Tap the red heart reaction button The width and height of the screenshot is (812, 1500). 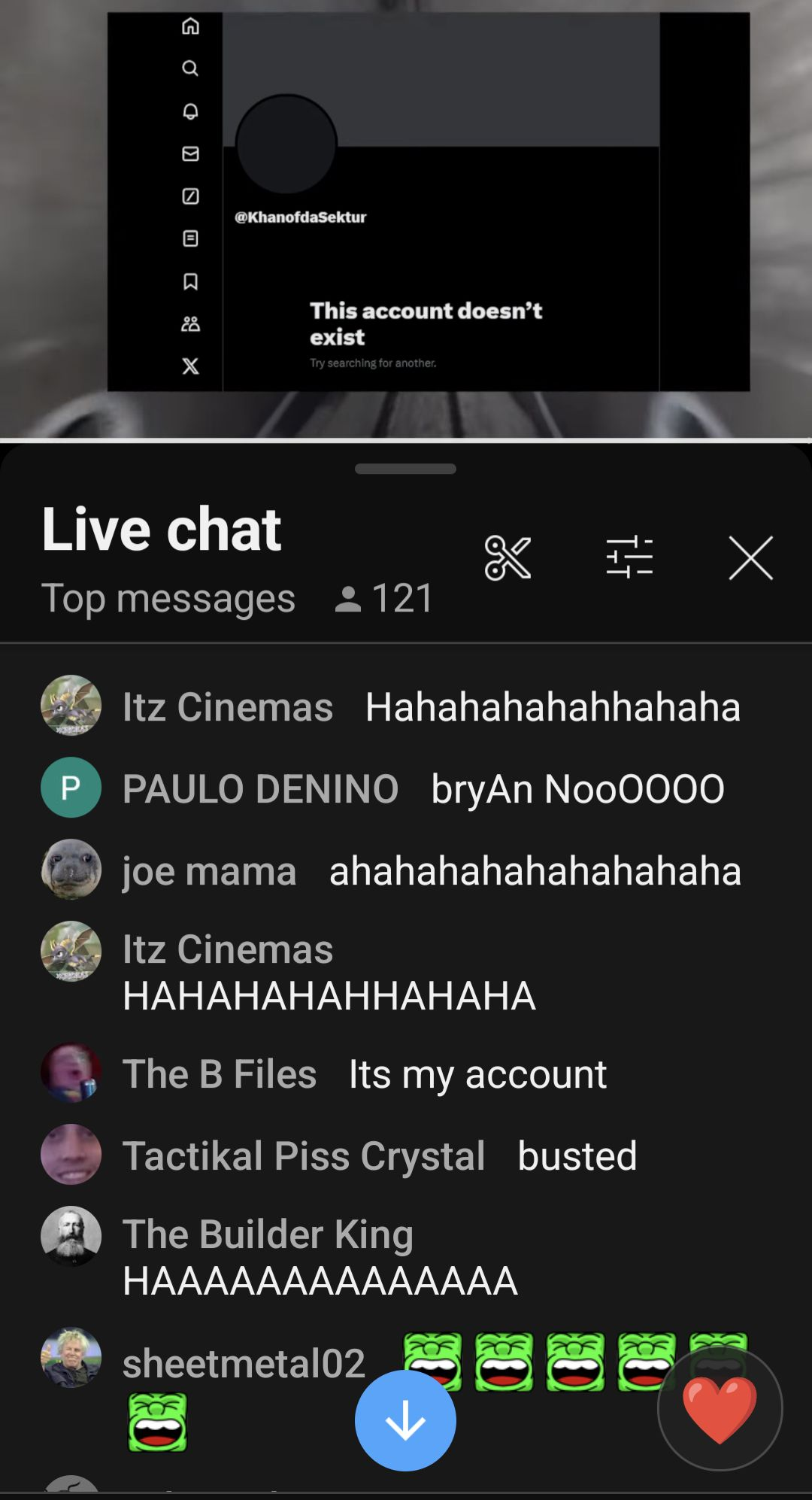pos(720,1409)
